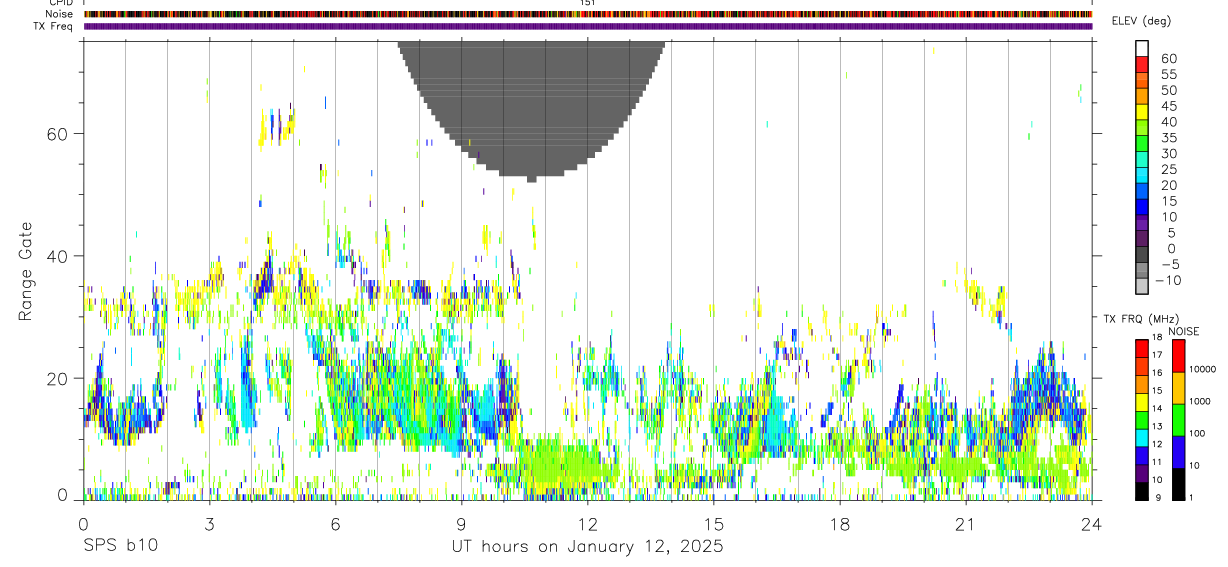The image size is (1228, 567).
Task: Click the 9 tick label on the UT hours axis
Action: (461, 525)
